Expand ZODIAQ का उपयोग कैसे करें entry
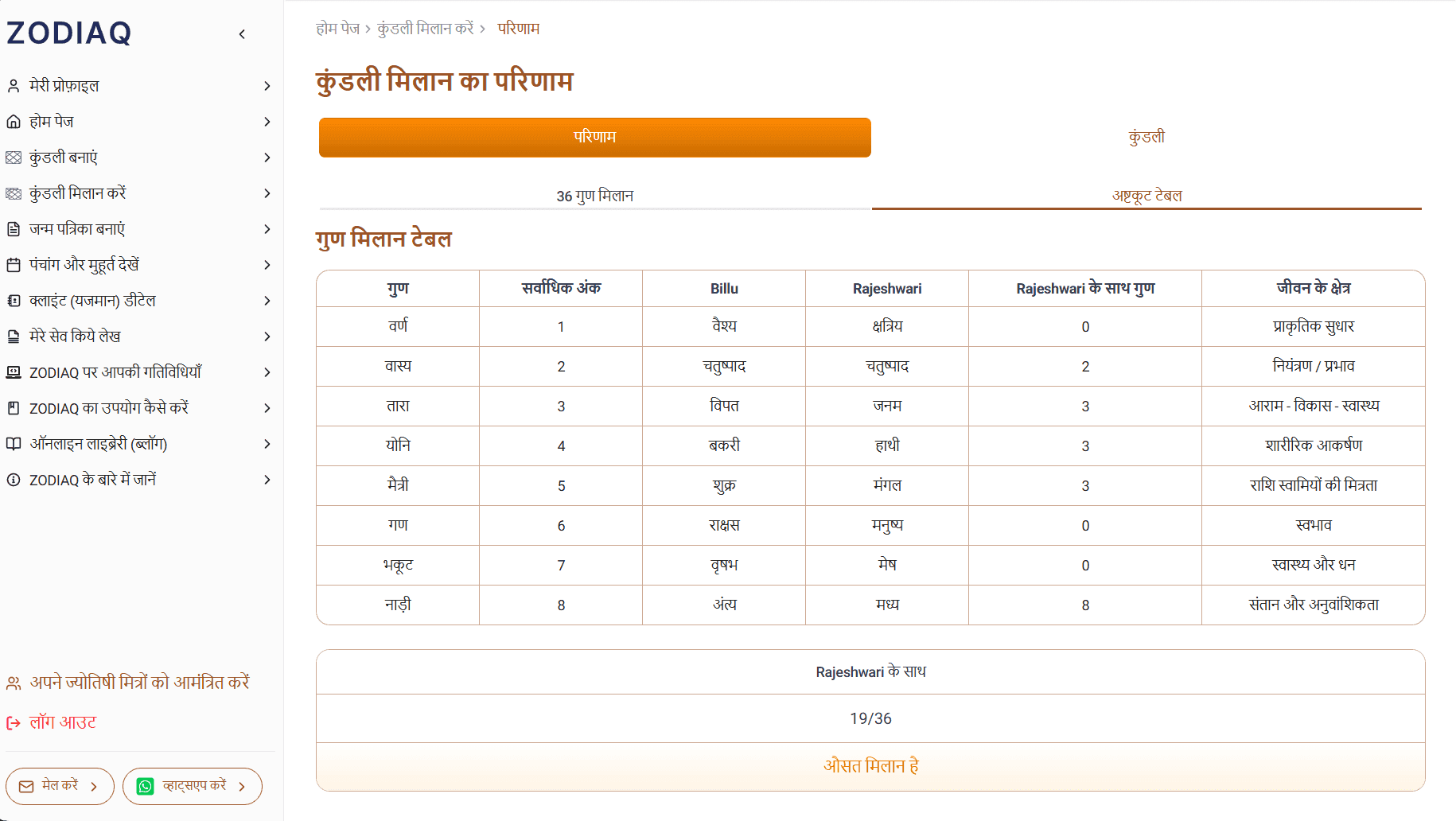Image resolution: width=1456 pixels, height=821 pixels. 267,407
